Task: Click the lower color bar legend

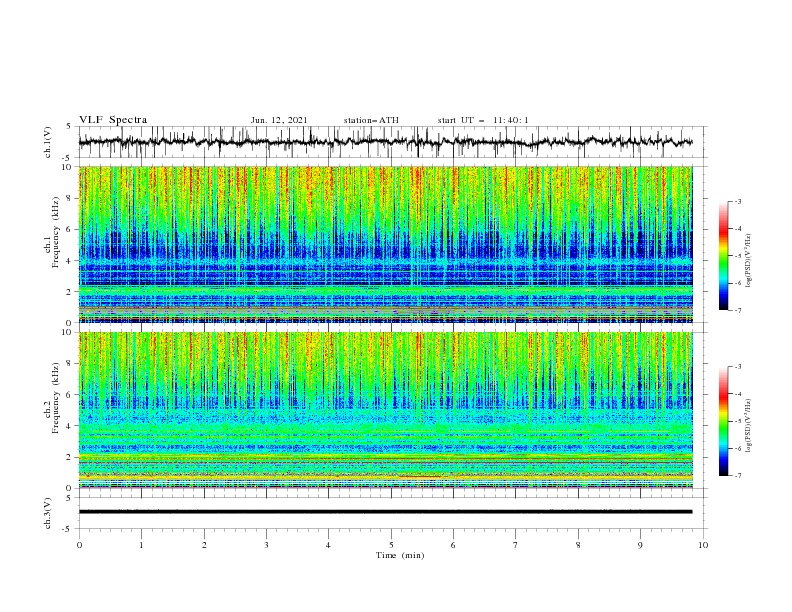Action: point(724,421)
